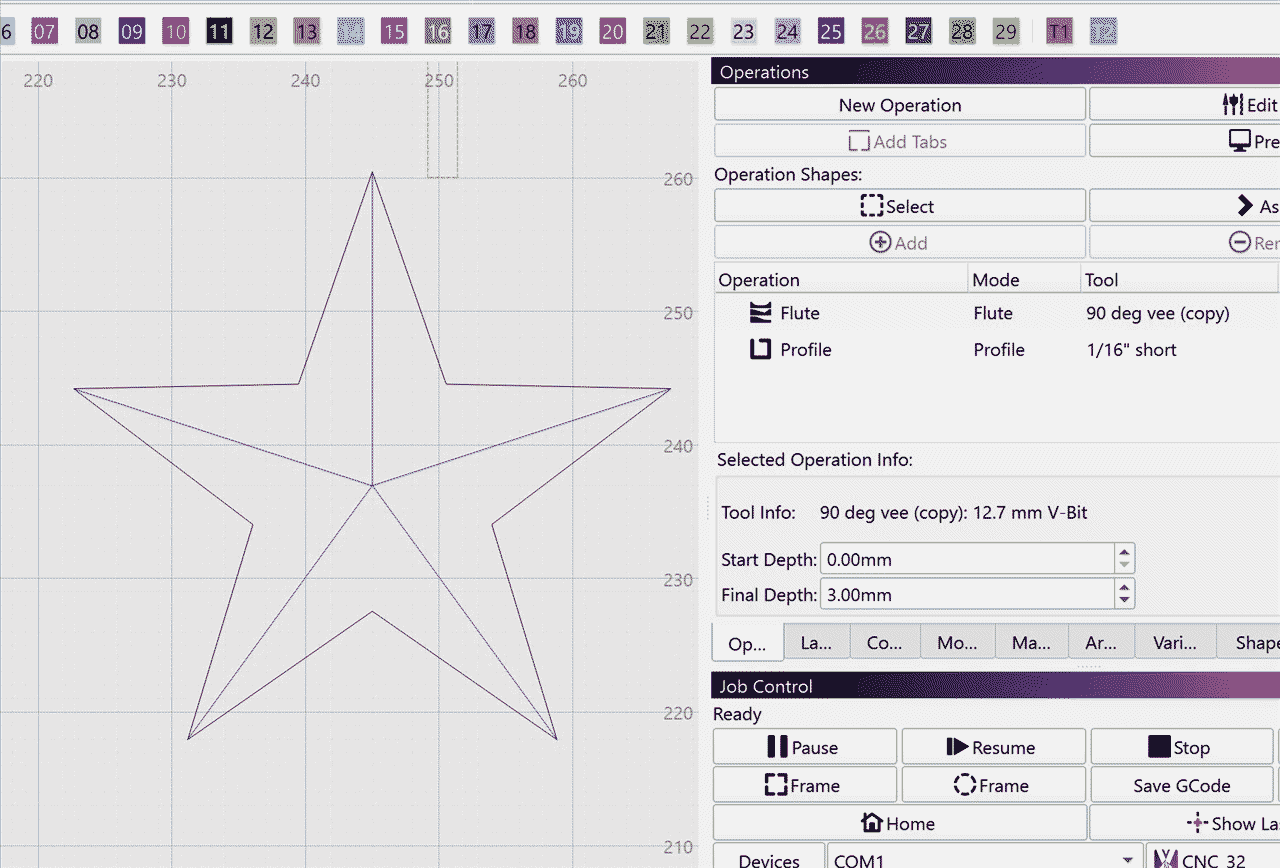Click the Final Depth input field

click(x=967, y=595)
